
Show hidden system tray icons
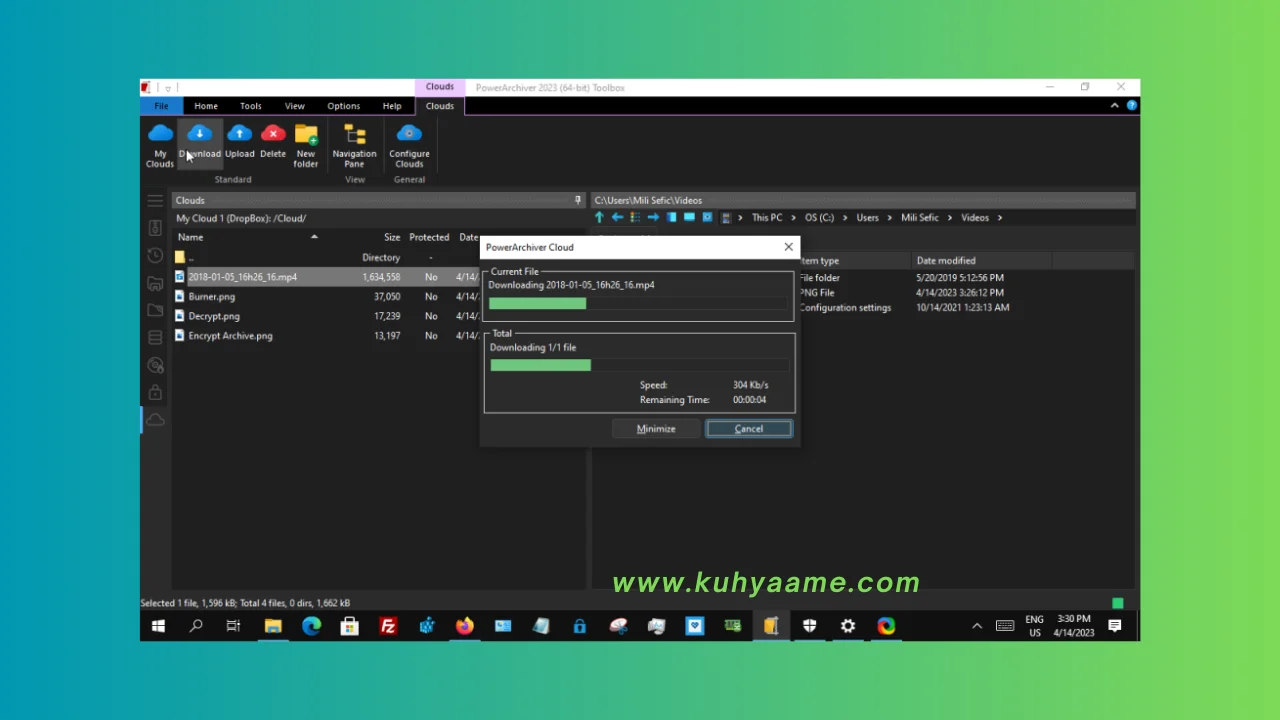tap(977, 626)
